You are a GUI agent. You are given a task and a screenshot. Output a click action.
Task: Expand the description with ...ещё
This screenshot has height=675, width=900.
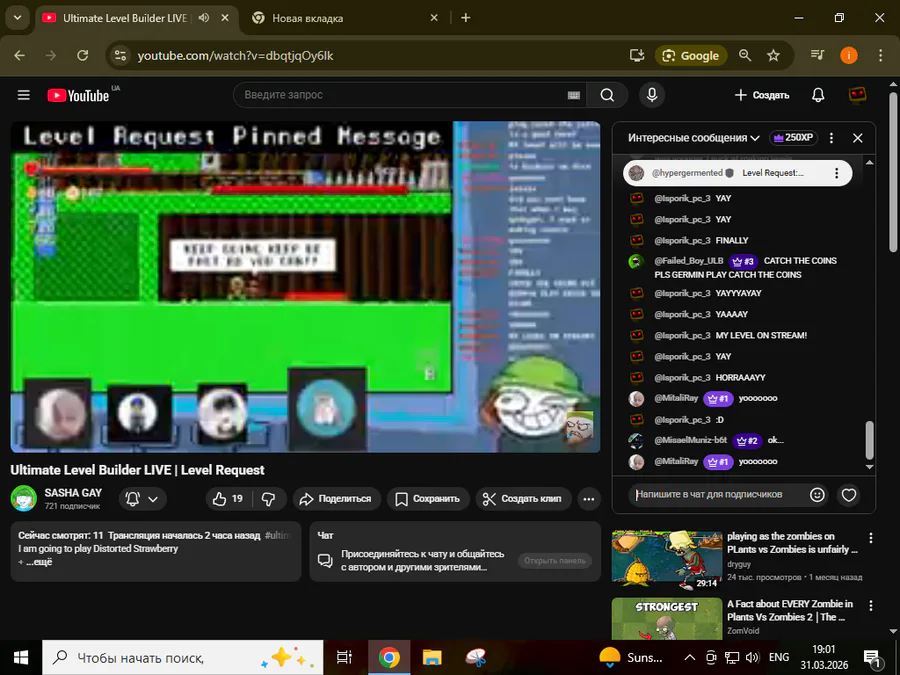pos(38,562)
